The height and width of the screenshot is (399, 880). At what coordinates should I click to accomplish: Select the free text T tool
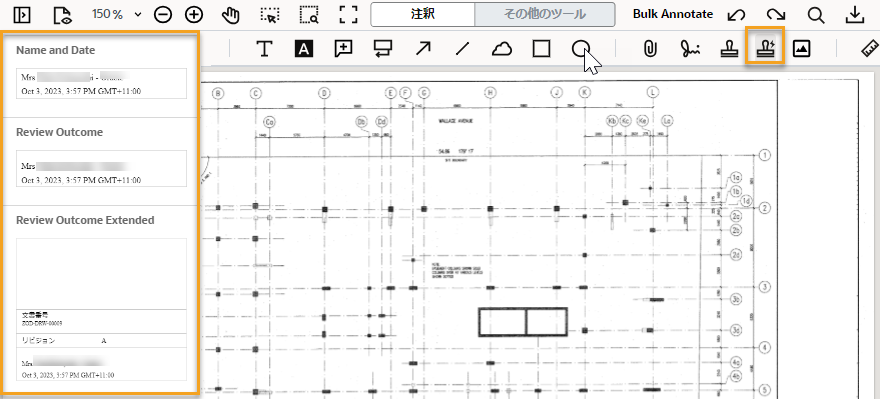pyautogui.click(x=264, y=49)
